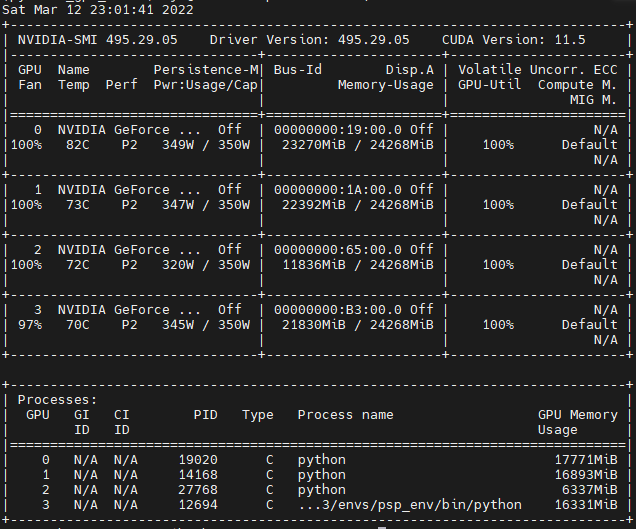Click memory usage "11836MiB / 24268MiB"

(x=358, y=265)
